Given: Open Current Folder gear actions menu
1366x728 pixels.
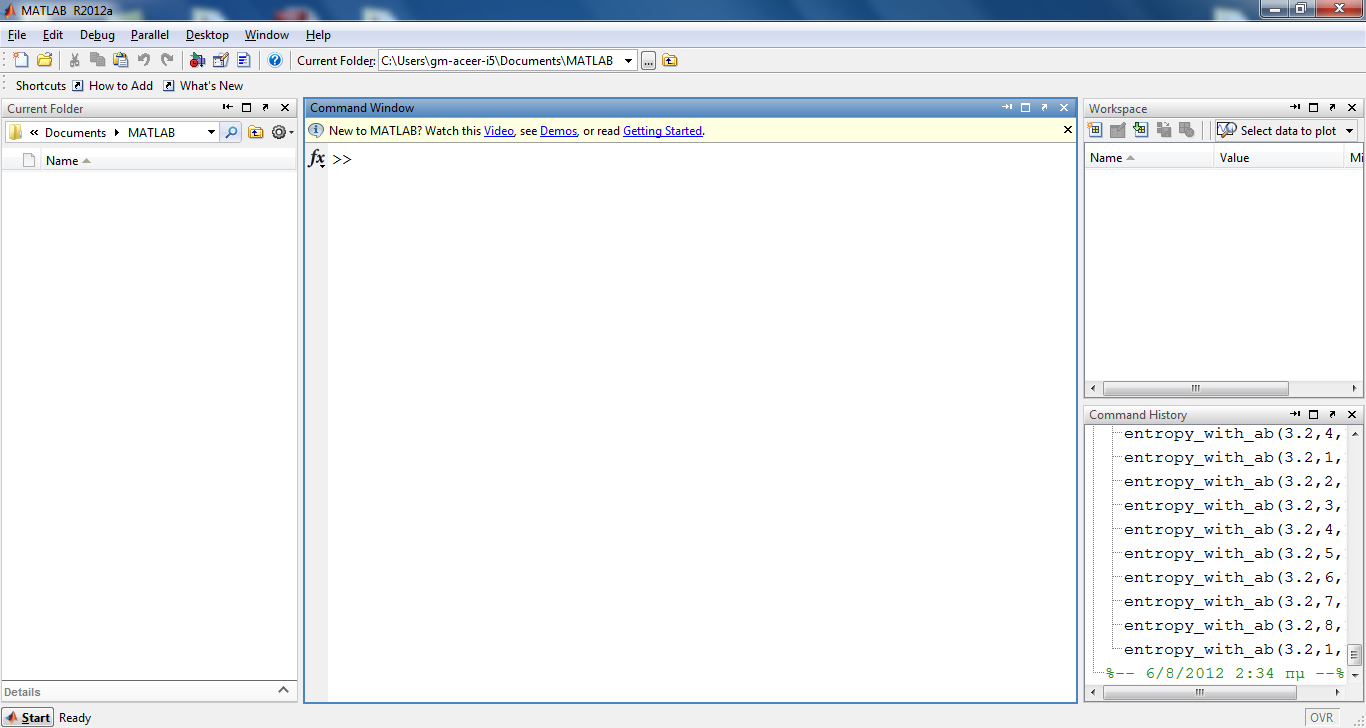Looking at the screenshot, I should 283,132.
